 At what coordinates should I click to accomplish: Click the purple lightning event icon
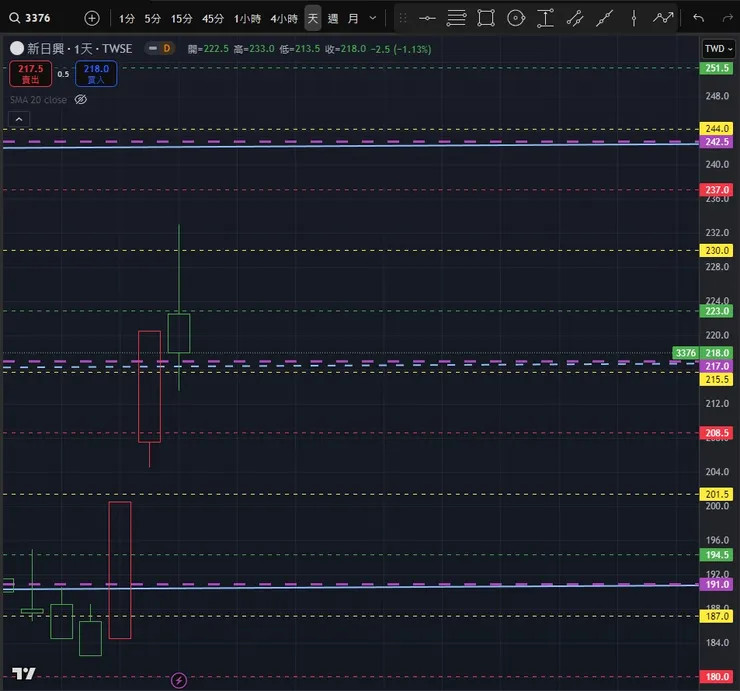click(x=179, y=680)
